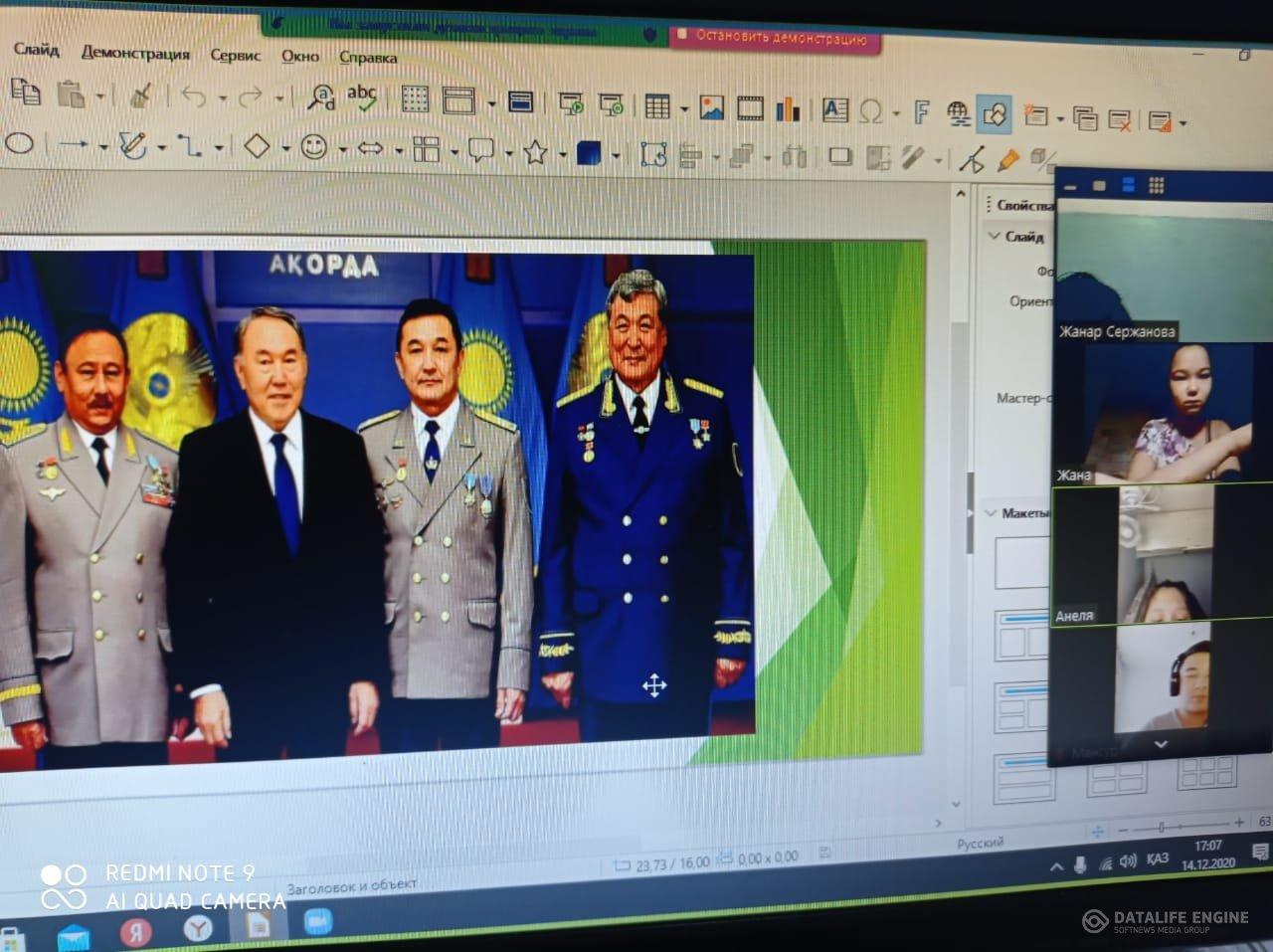
Task: Click the Insert Text Box icon
Action: pos(834,109)
